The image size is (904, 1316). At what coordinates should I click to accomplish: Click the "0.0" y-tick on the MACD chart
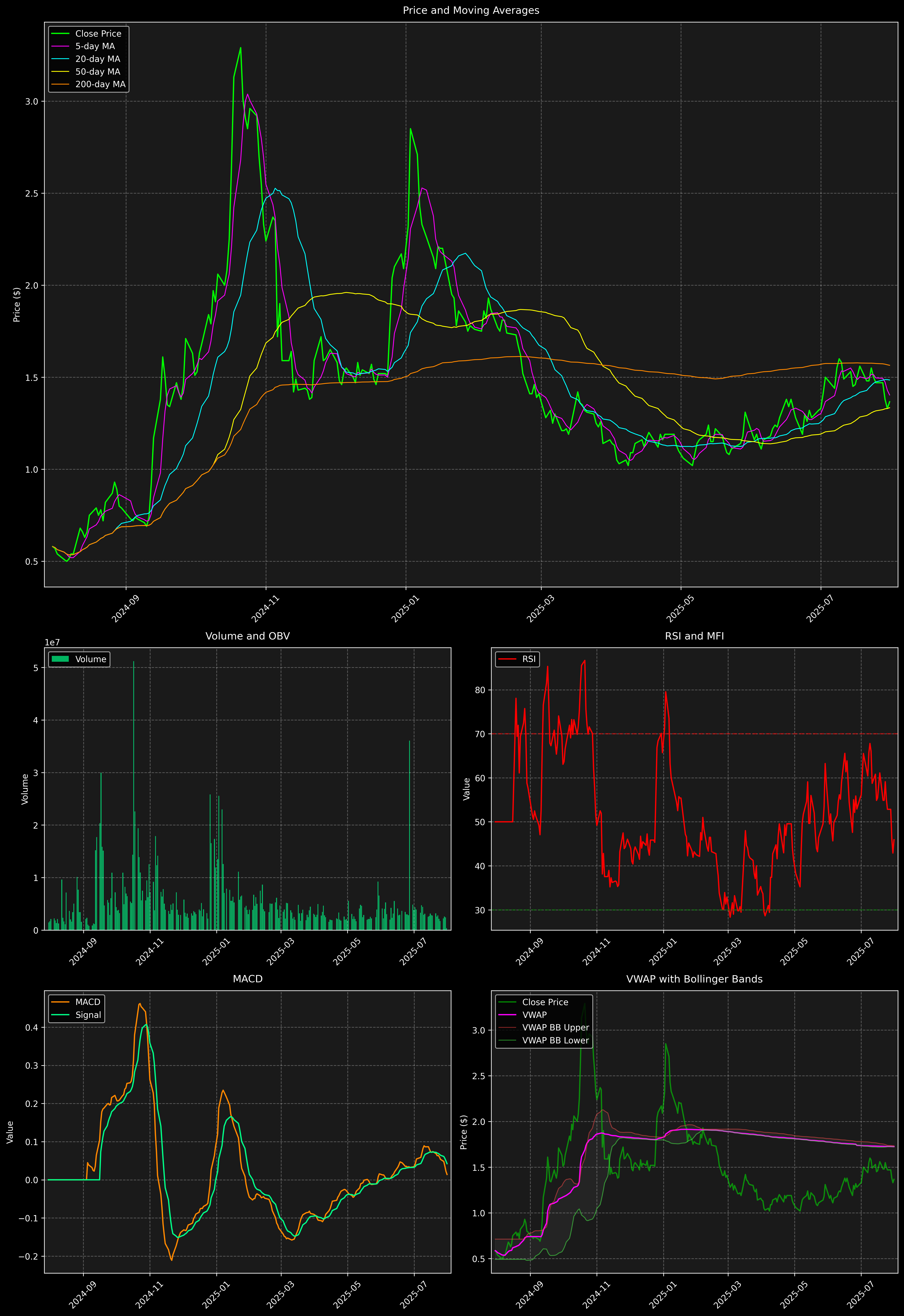32,1180
